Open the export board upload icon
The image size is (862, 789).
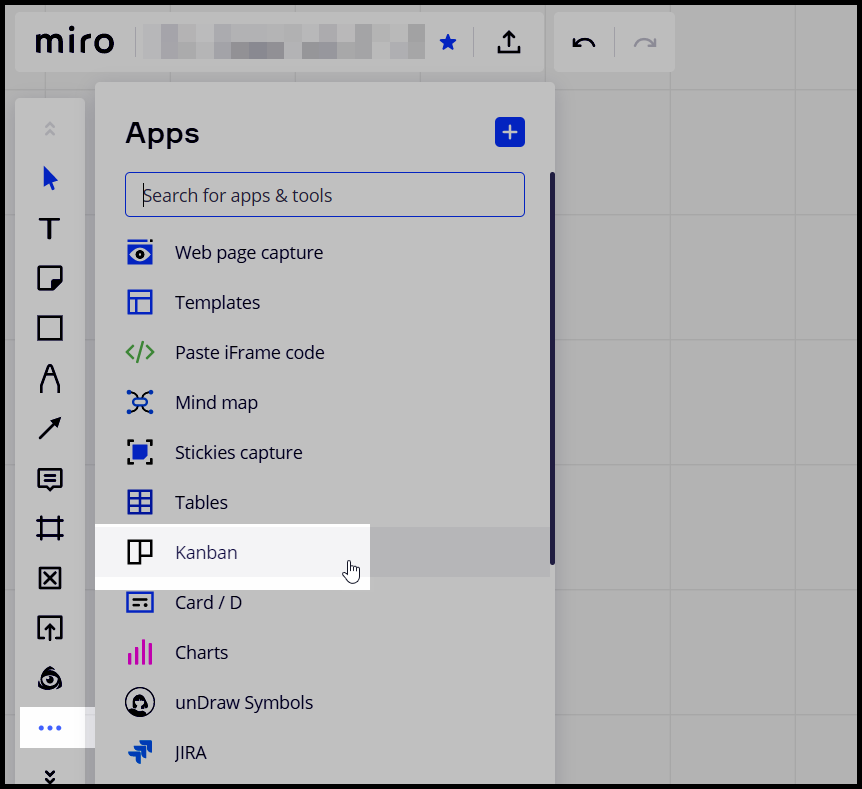click(x=509, y=42)
